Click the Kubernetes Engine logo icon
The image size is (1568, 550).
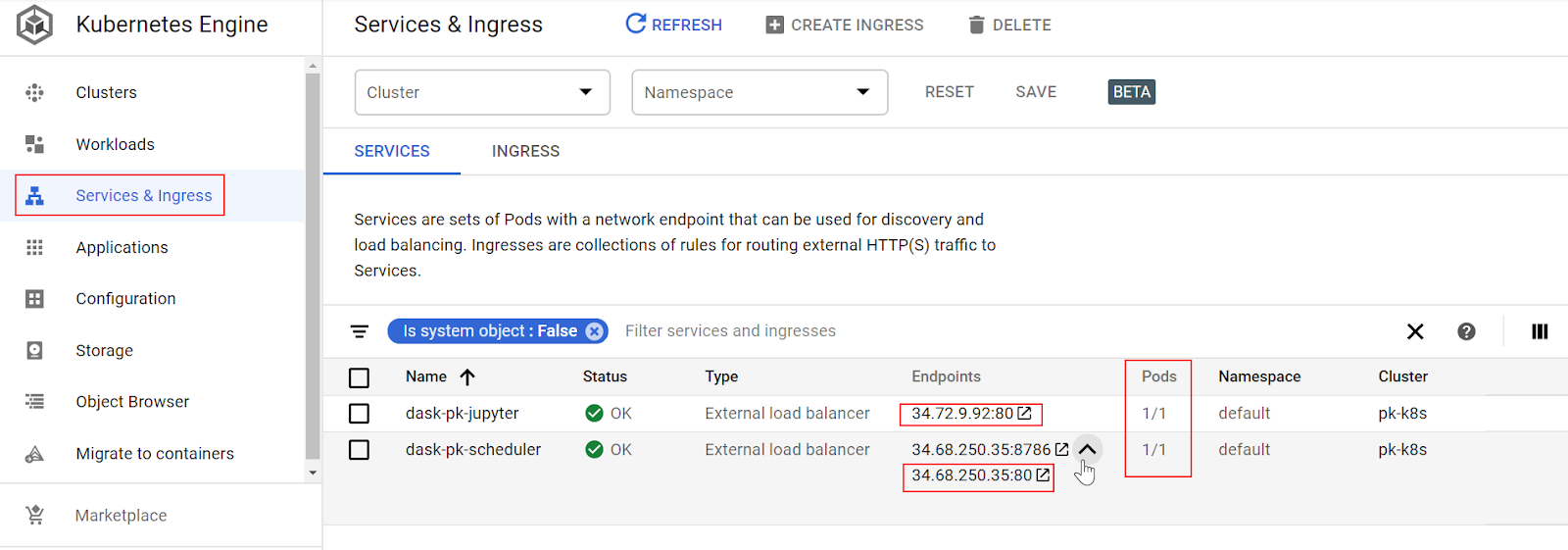35,25
